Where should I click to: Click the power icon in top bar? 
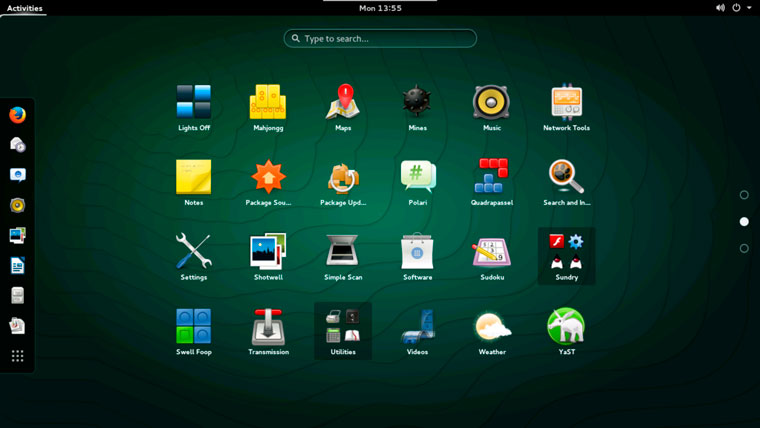click(x=736, y=8)
